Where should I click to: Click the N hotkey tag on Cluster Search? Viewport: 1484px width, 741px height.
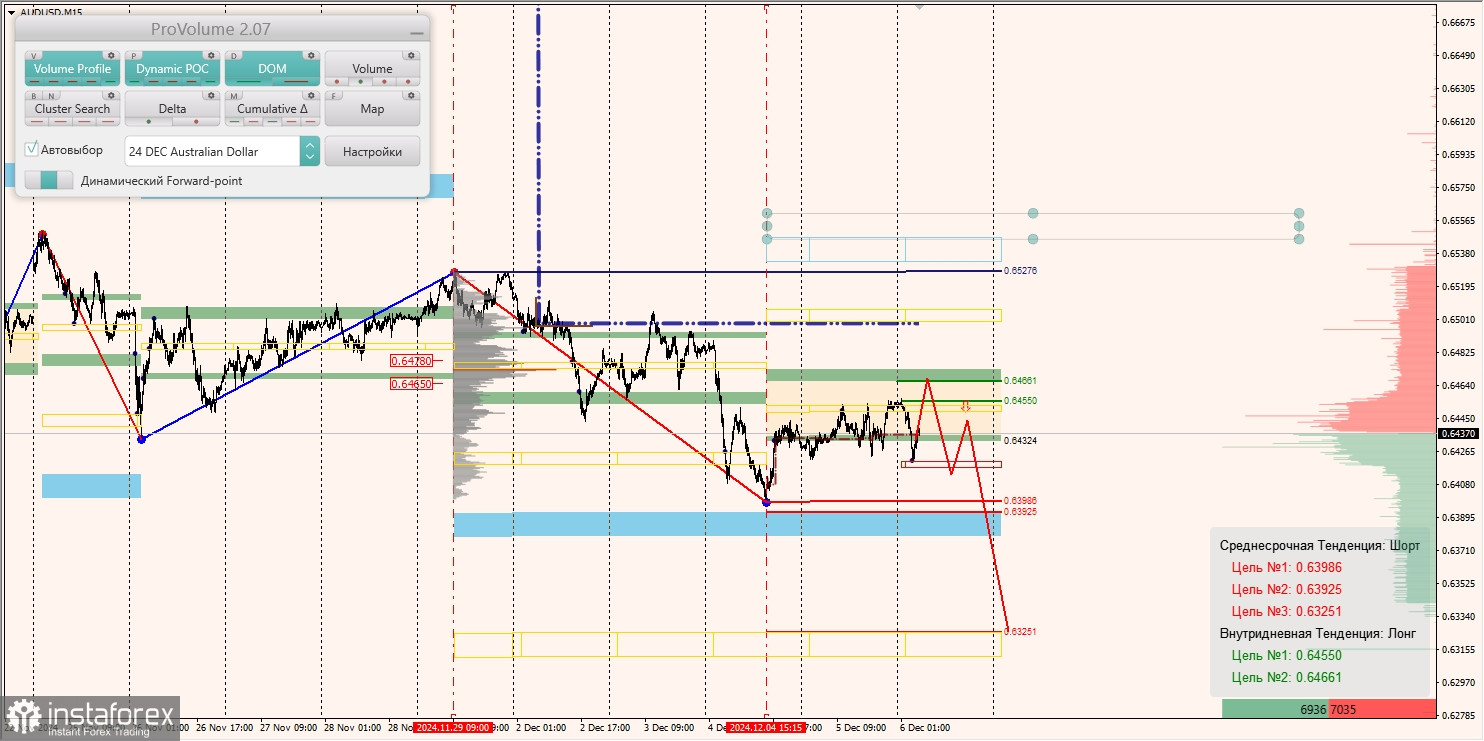(x=51, y=96)
